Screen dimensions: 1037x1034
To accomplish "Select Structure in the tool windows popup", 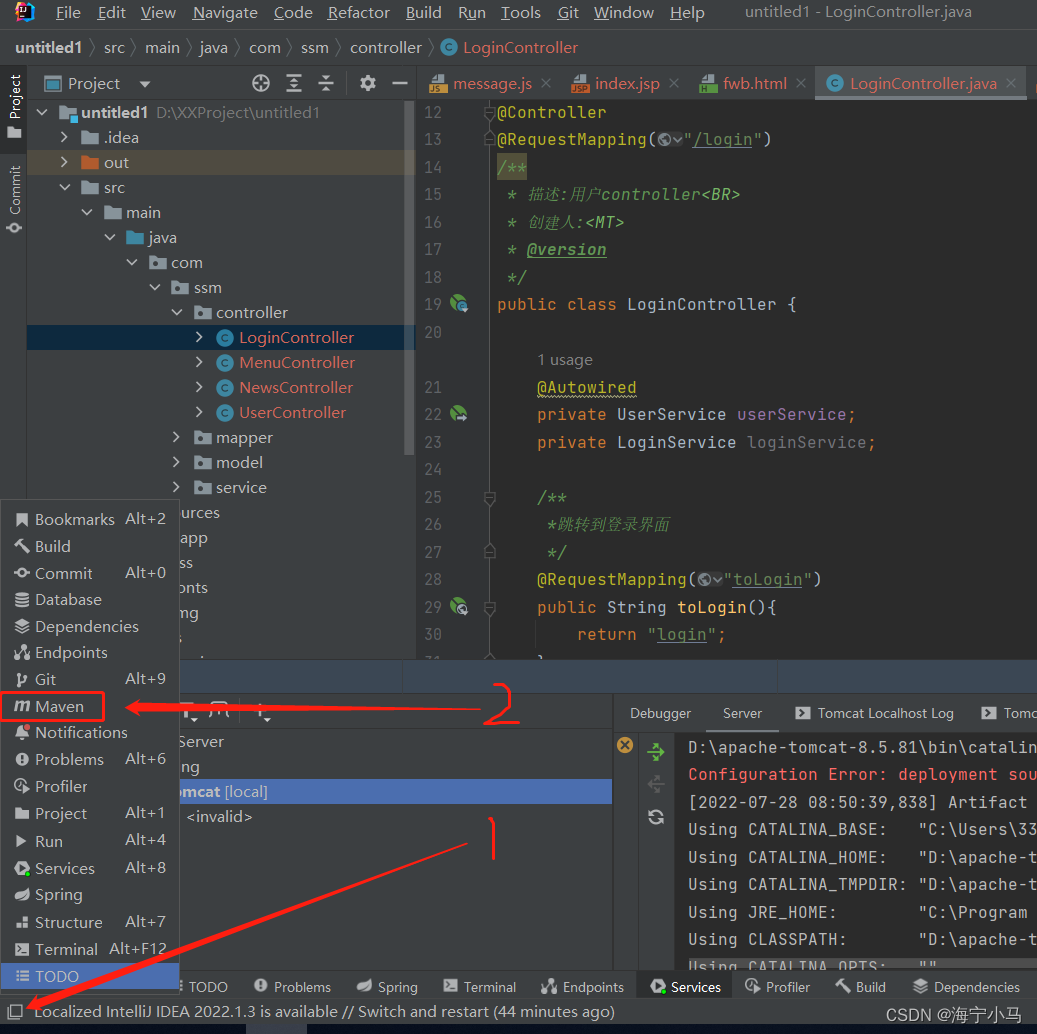I will 90,922.
